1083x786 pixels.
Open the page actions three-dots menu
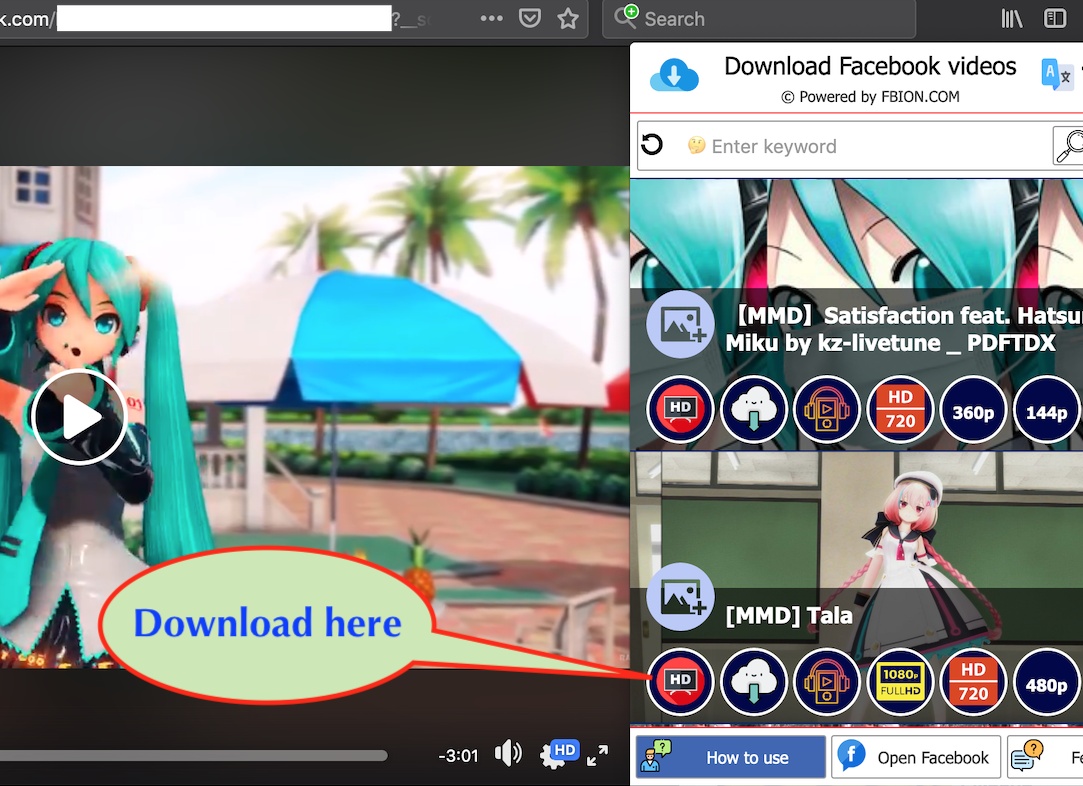pyautogui.click(x=492, y=19)
